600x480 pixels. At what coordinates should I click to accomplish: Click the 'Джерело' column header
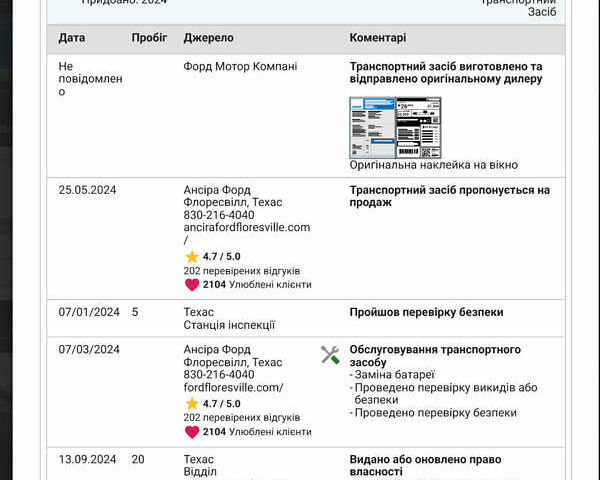[208, 38]
